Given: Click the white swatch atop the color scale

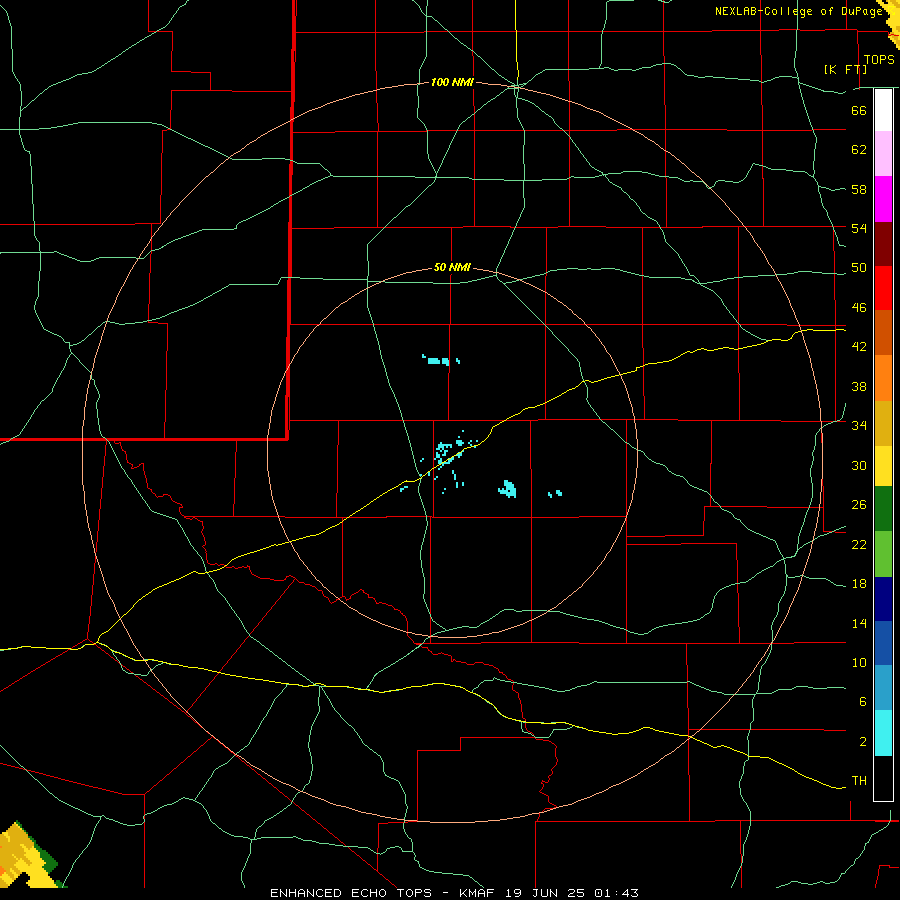Looking at the screenshot, I should tap(883, 110).
